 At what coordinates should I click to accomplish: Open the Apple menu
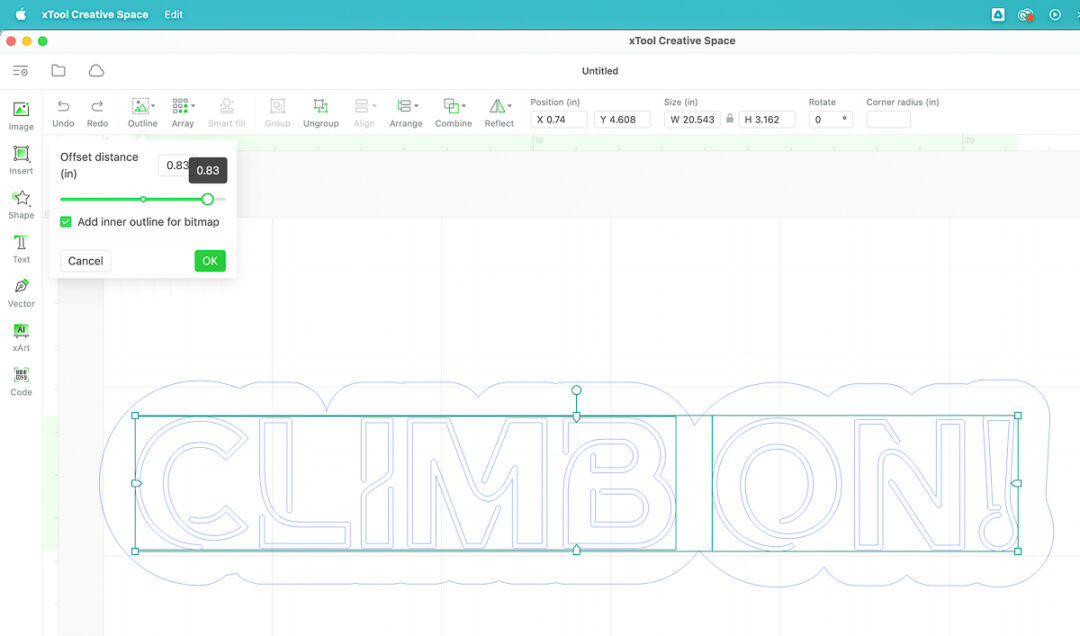20,15
